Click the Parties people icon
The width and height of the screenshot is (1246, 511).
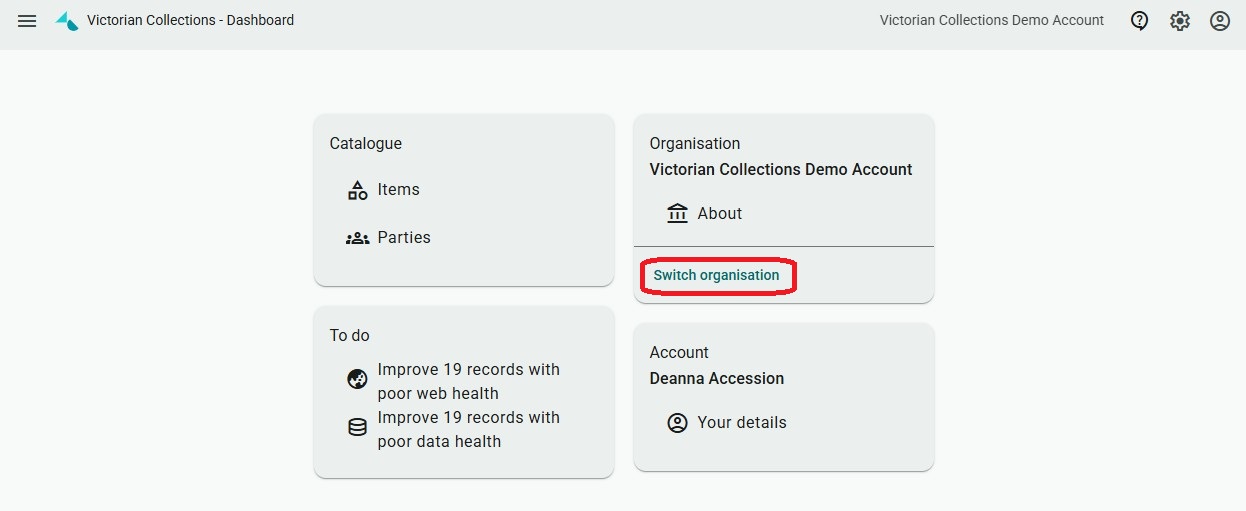(357, 238)
